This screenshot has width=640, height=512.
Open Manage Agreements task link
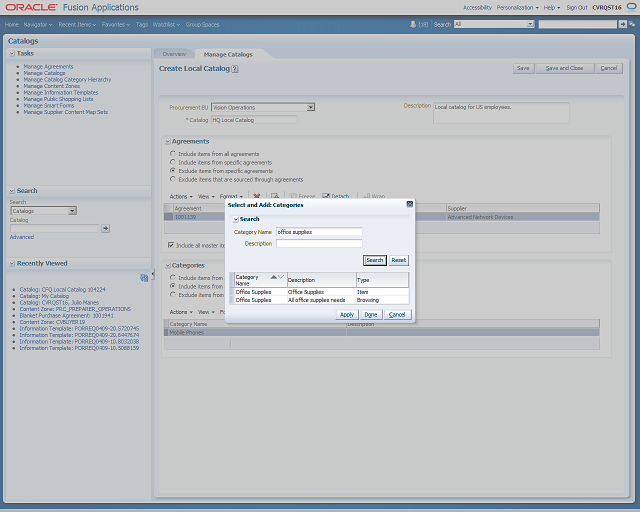coord(48,67)
